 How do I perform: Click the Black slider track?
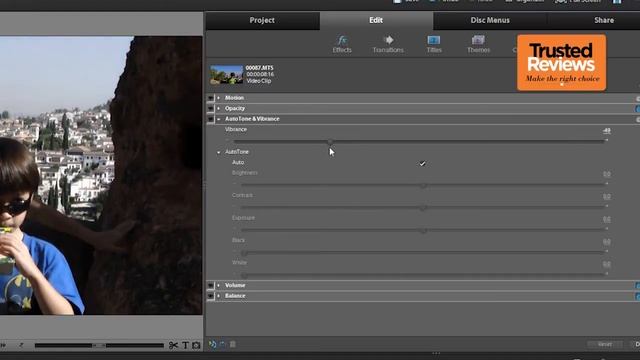point(423,253)
